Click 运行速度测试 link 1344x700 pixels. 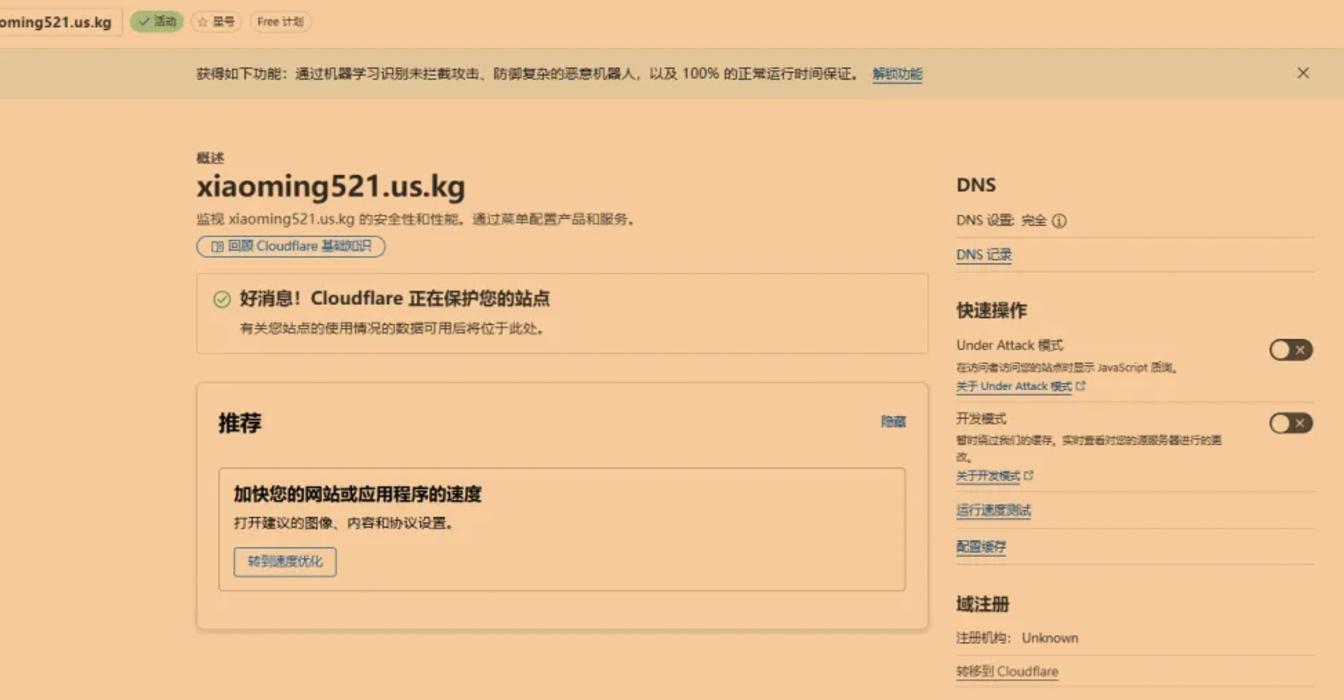[993, 511]
